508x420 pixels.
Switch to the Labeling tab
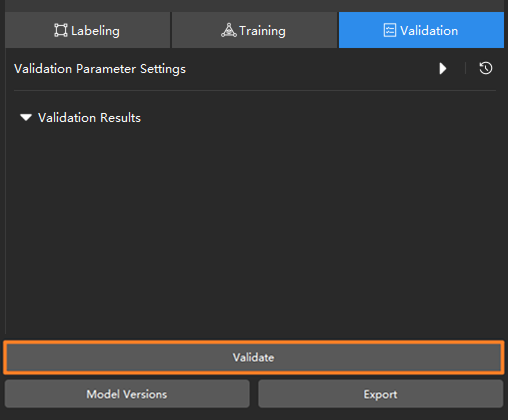87,30
